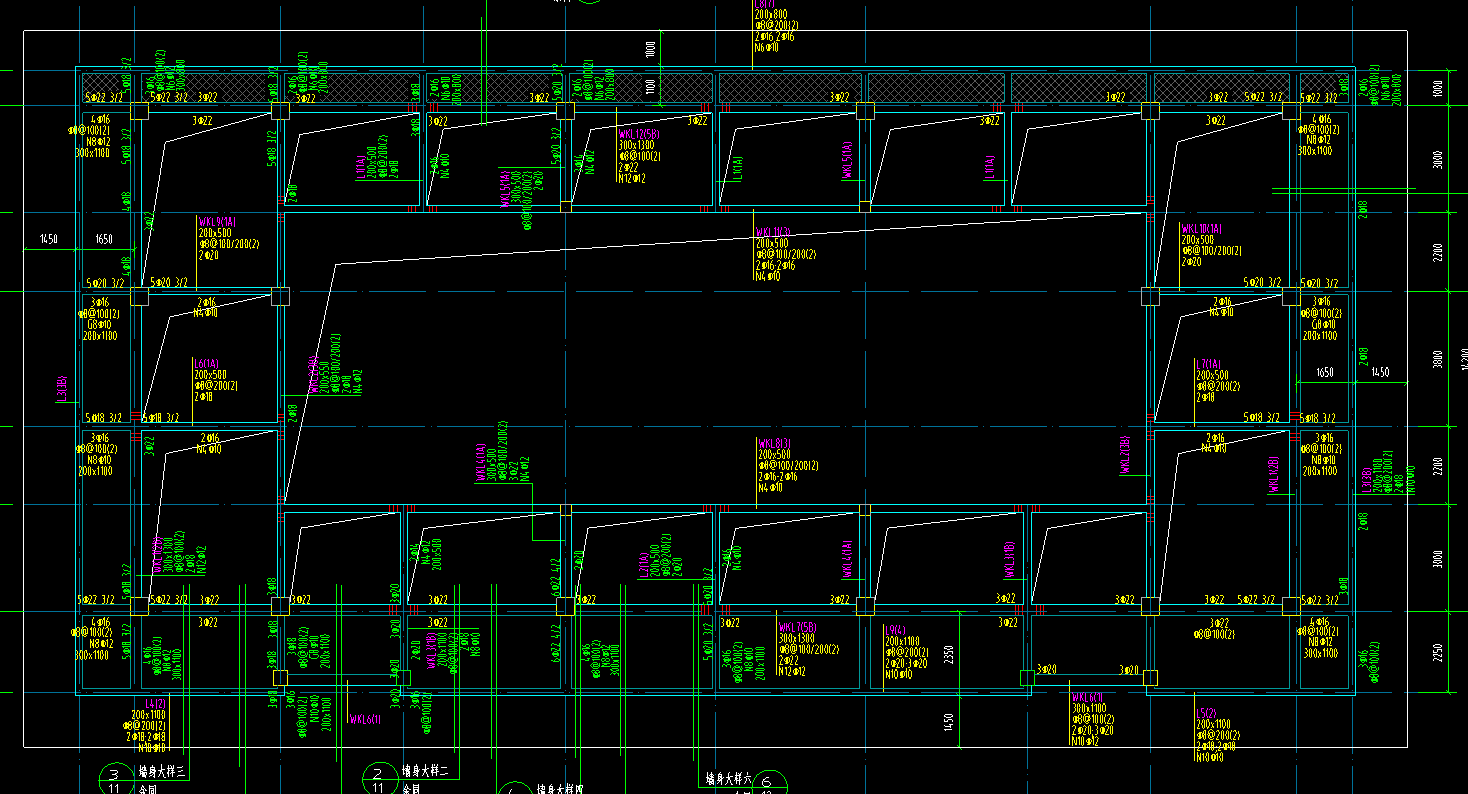Select the L9(4) beam label

pyautogui.click(x=895, y=630)
